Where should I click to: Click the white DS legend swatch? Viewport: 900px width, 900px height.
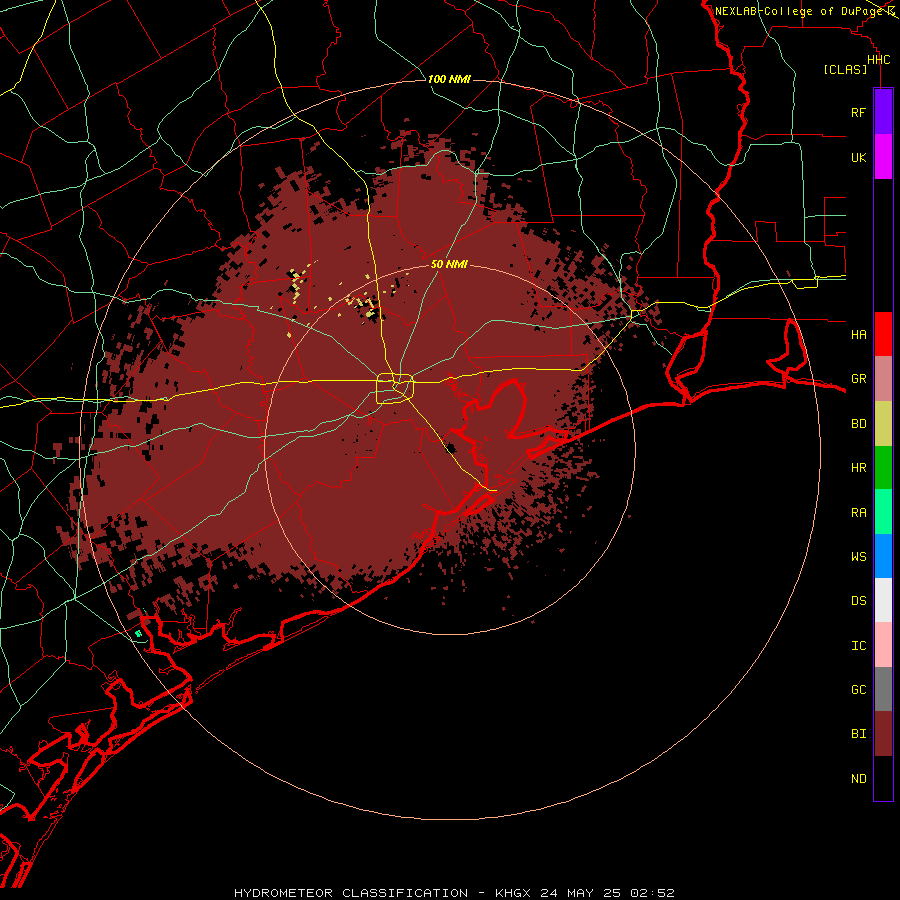[883, 600]
